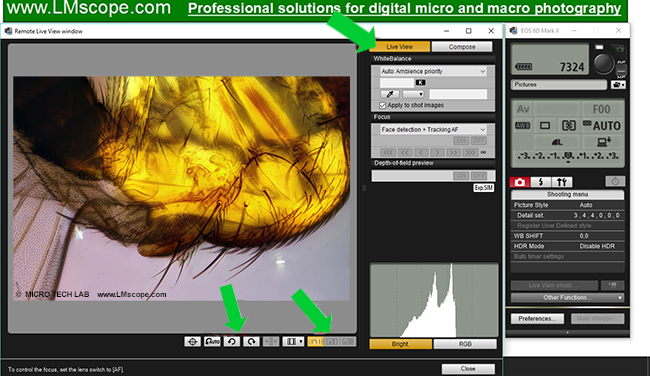Click Main Window button
Viewport: 650px width, 376px height.
[597, 319]
